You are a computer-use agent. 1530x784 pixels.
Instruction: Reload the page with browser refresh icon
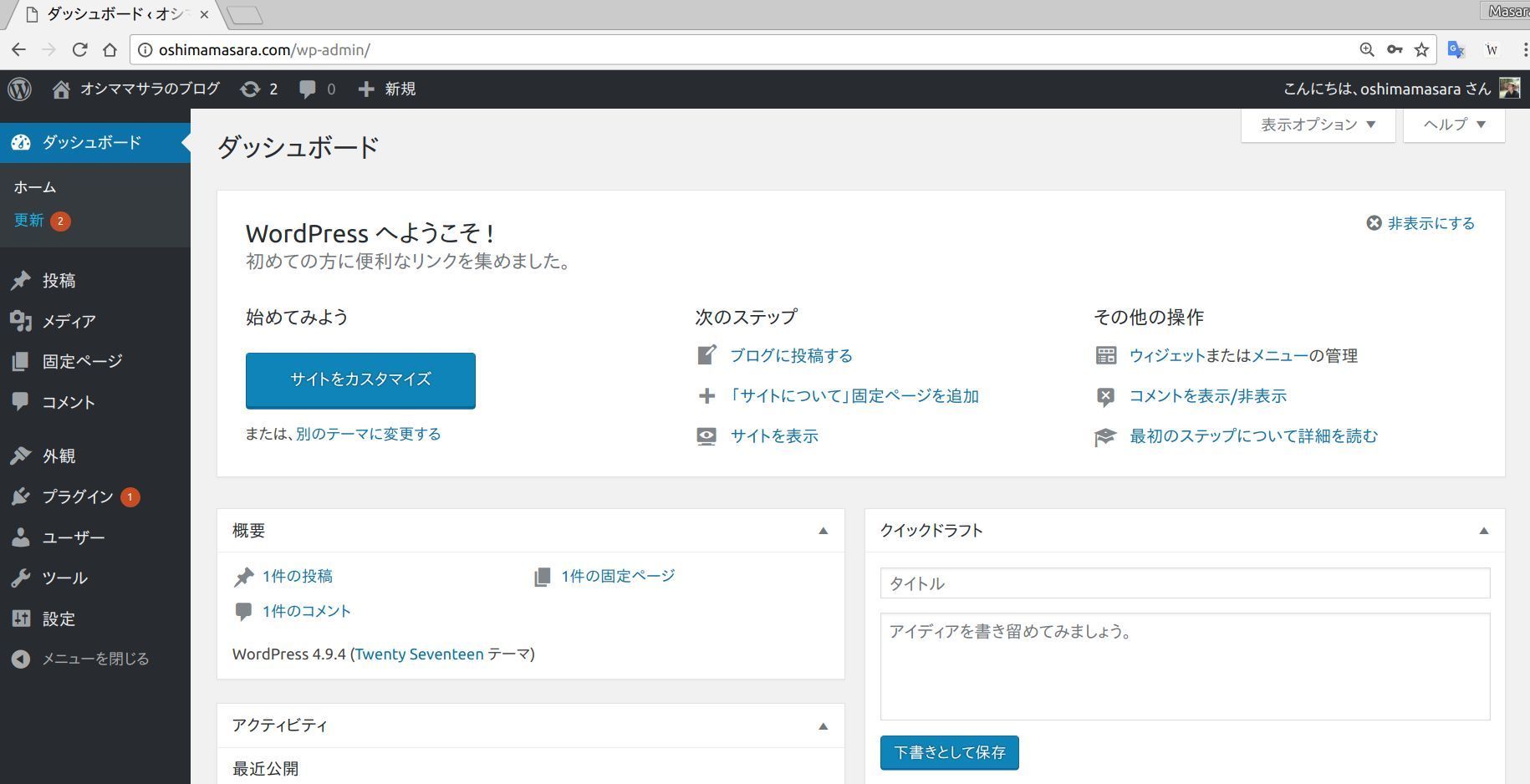pos(79,50)
